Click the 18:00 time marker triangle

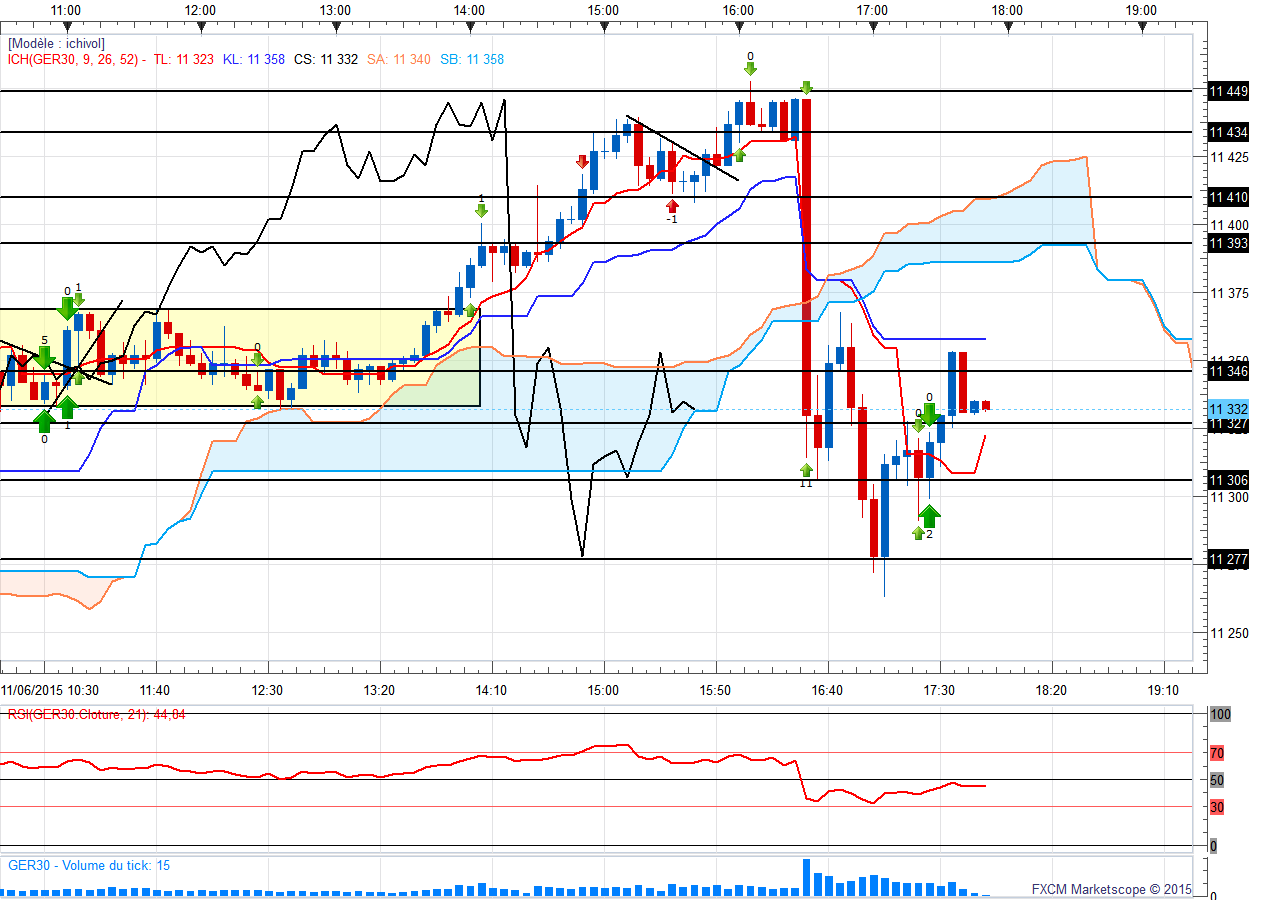click(x=1007, y=29)
